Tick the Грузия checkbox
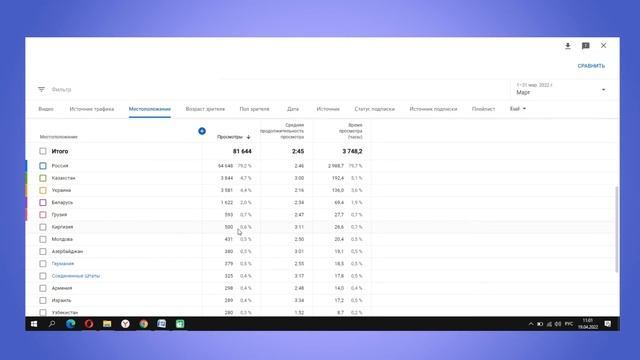 (x=43, y=215)
